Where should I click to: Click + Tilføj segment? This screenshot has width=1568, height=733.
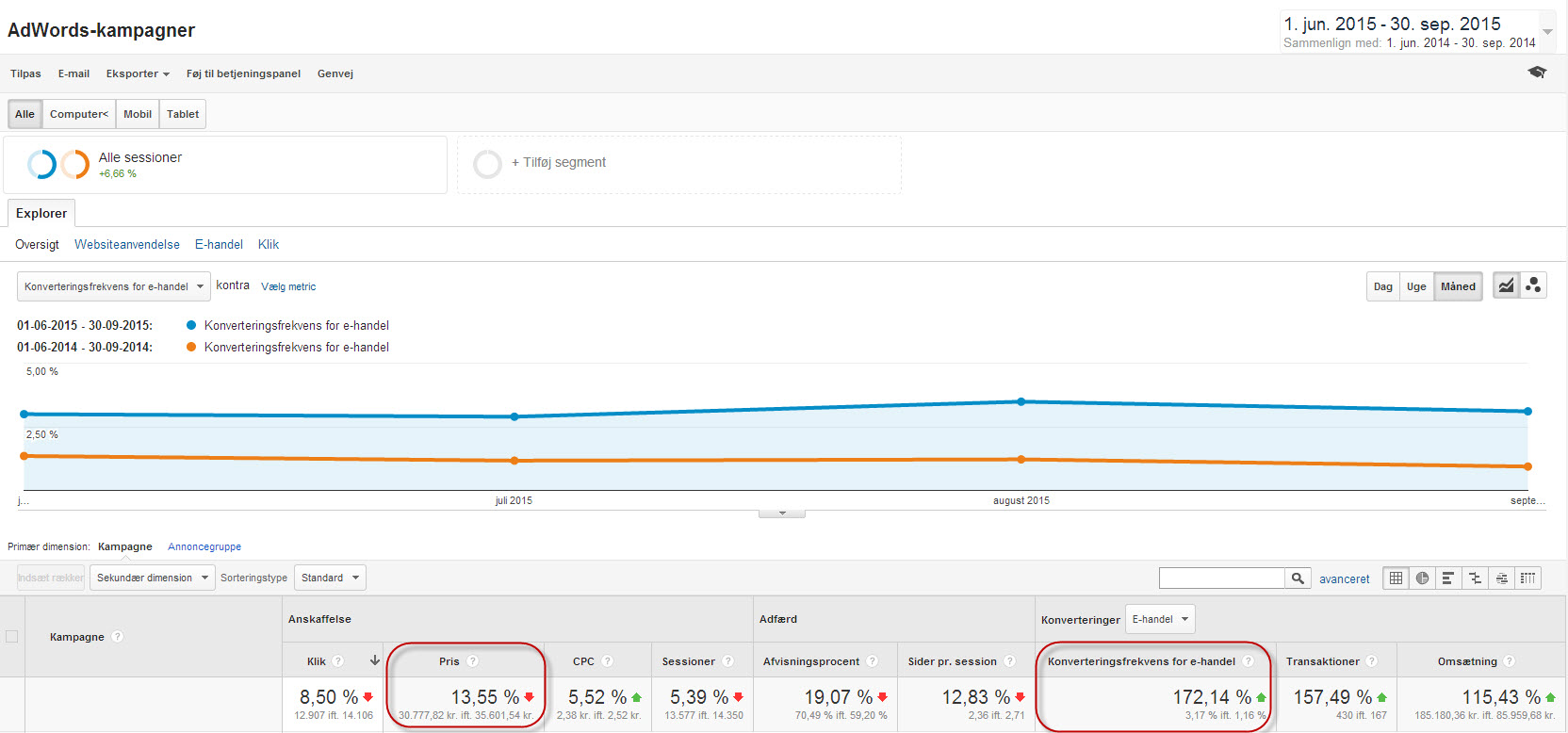(x=559, y=162)
